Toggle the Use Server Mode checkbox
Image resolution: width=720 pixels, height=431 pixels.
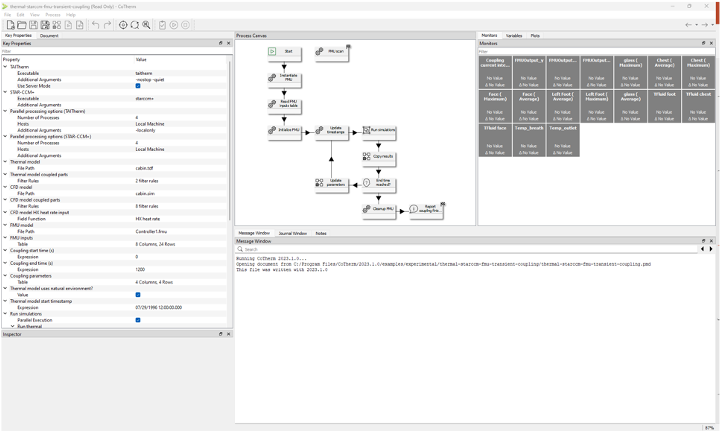point(138,86)
